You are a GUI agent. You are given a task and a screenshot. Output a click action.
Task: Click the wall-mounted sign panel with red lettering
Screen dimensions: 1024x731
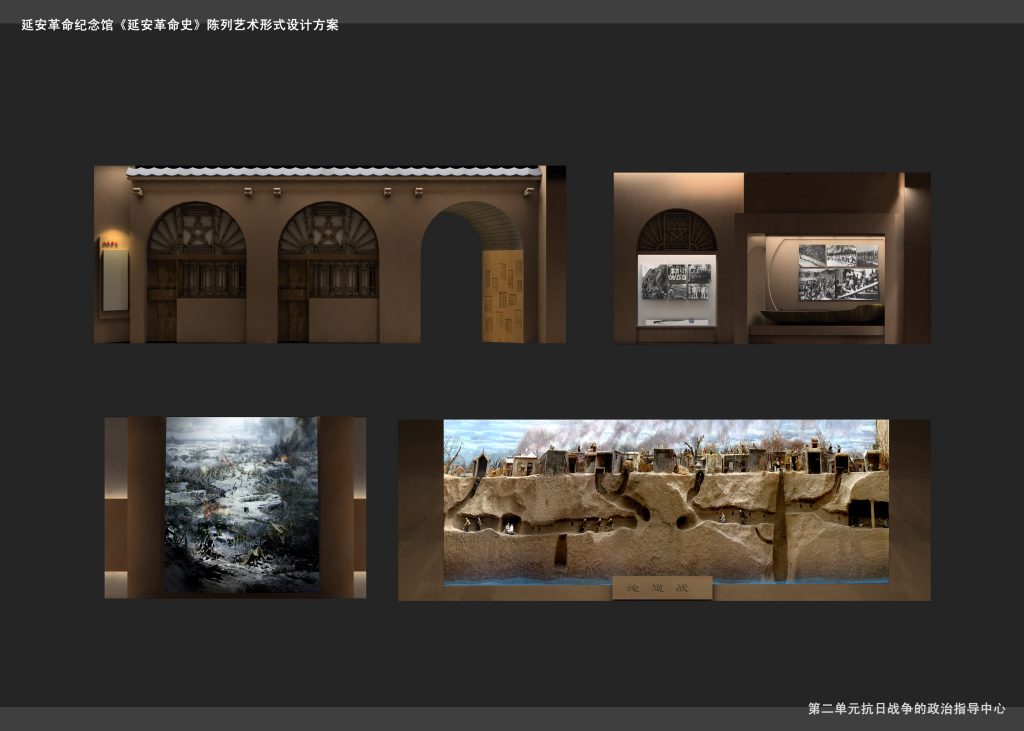(x=115, y=278)
